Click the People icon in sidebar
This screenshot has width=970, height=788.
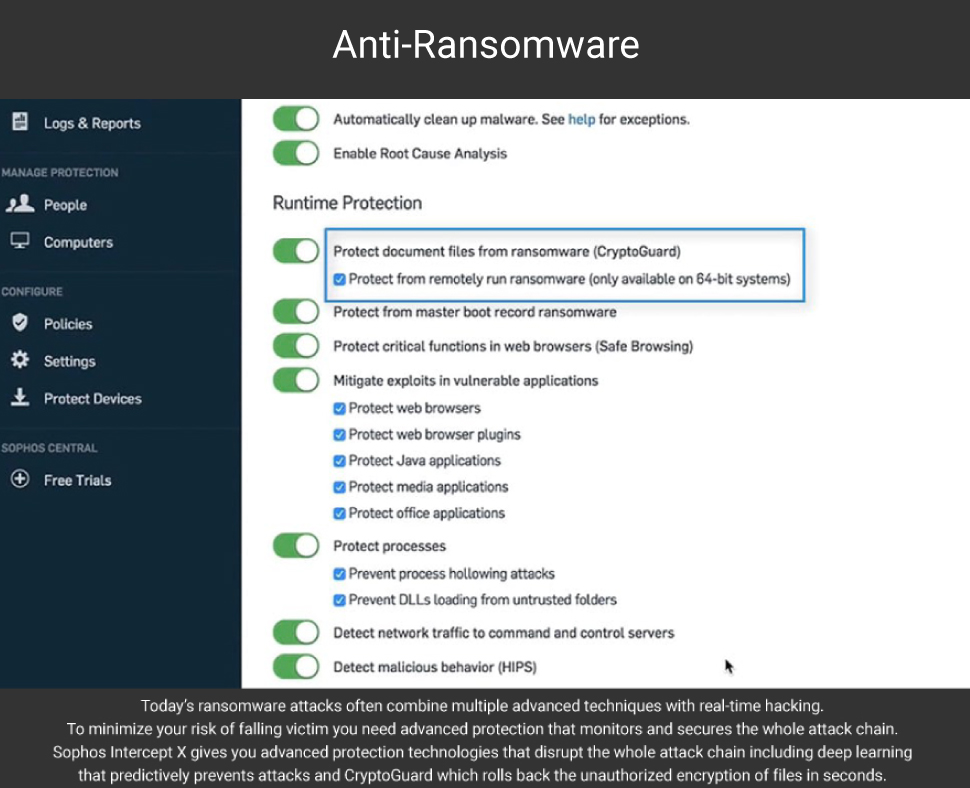click(20, 203)
